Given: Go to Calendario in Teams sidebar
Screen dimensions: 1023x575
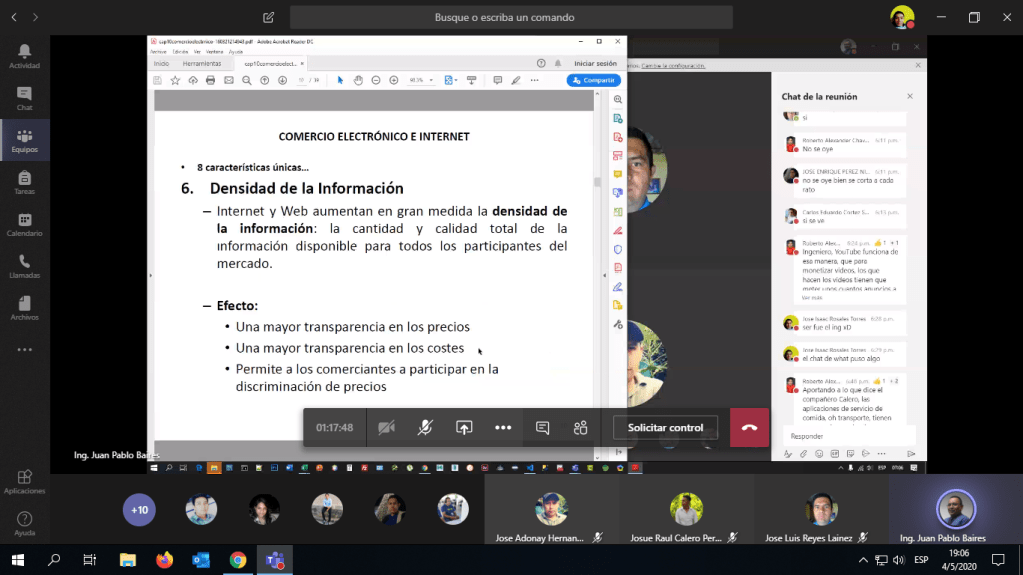Looking at the screenshot, I should point(24,225).
